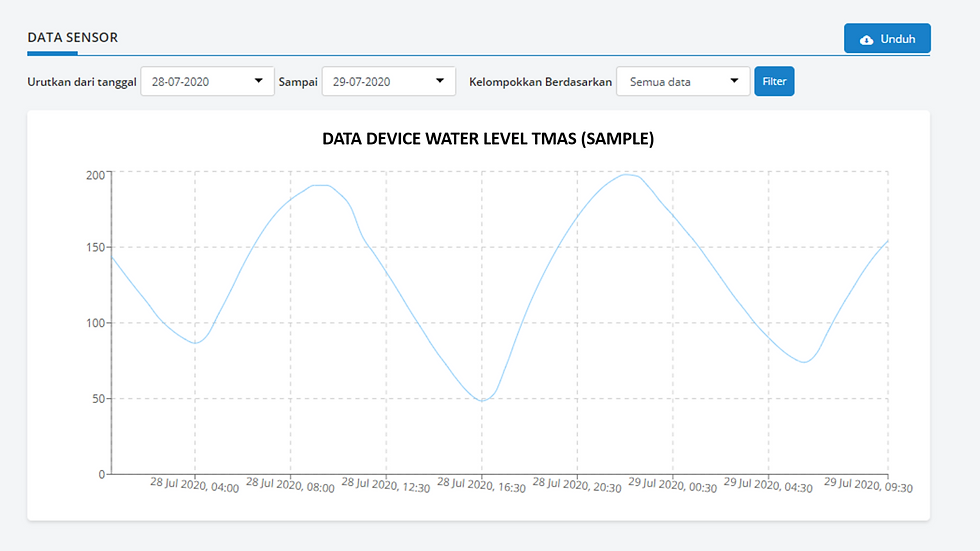Click the chart title DATA DEVICE WATER LEVEL TMAS (SAMPLE)

488,139
